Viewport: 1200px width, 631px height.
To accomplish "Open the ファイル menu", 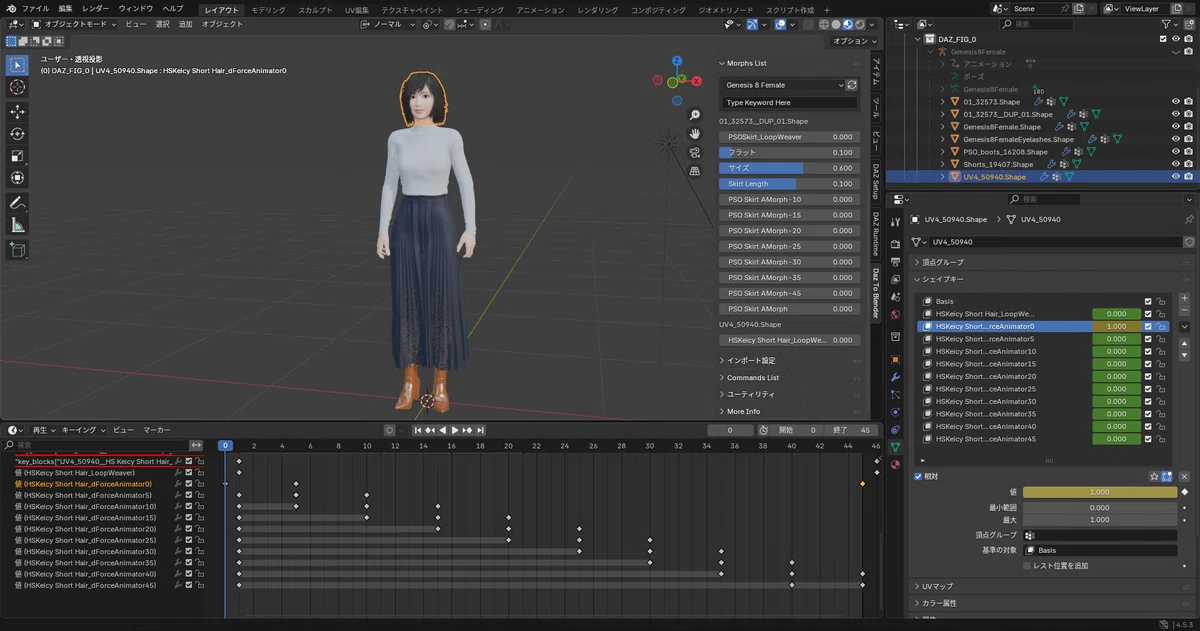I will (35, 8).
